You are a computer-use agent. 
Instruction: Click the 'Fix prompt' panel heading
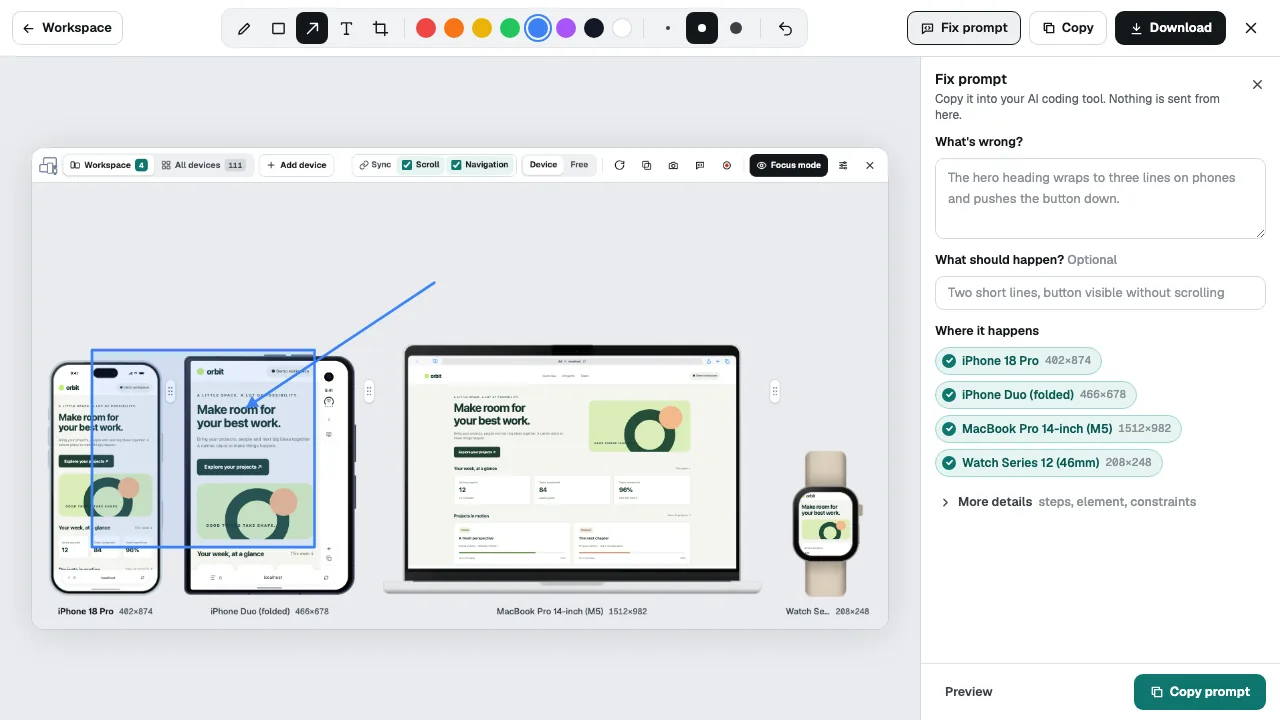tap(971, 79)
